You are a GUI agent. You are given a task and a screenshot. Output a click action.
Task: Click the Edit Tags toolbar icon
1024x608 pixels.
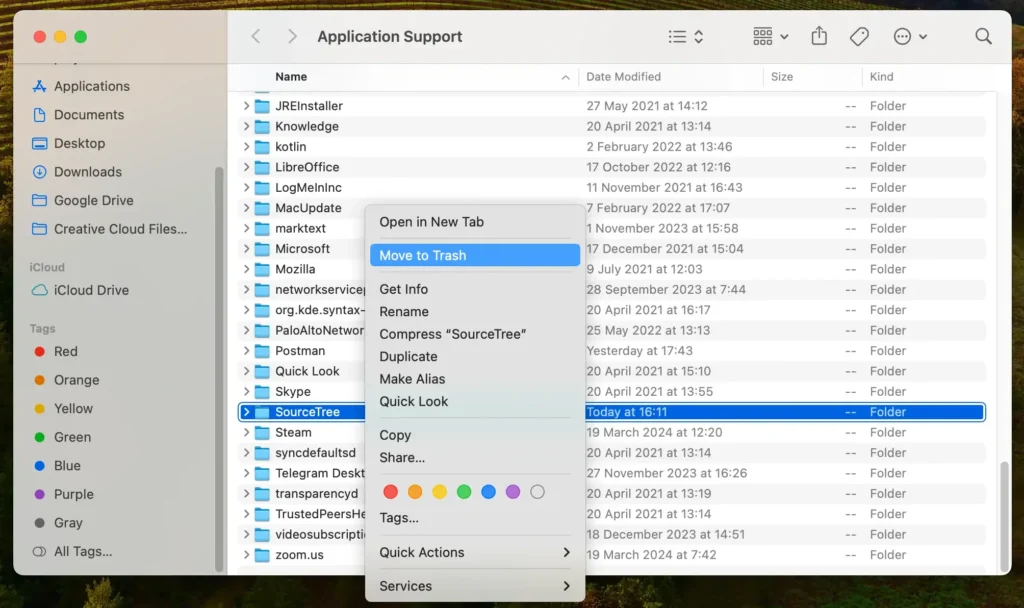click(x=859, y=37)
